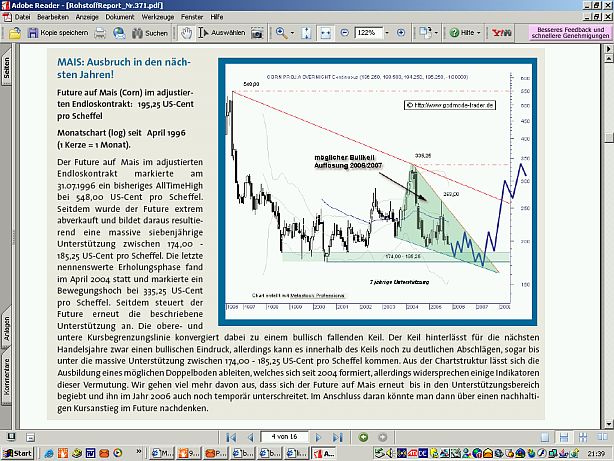The height and width of the screenshot is (461, 614).
Task: Switch to Adobe Reader taskbar button
Action: point(324,454)
